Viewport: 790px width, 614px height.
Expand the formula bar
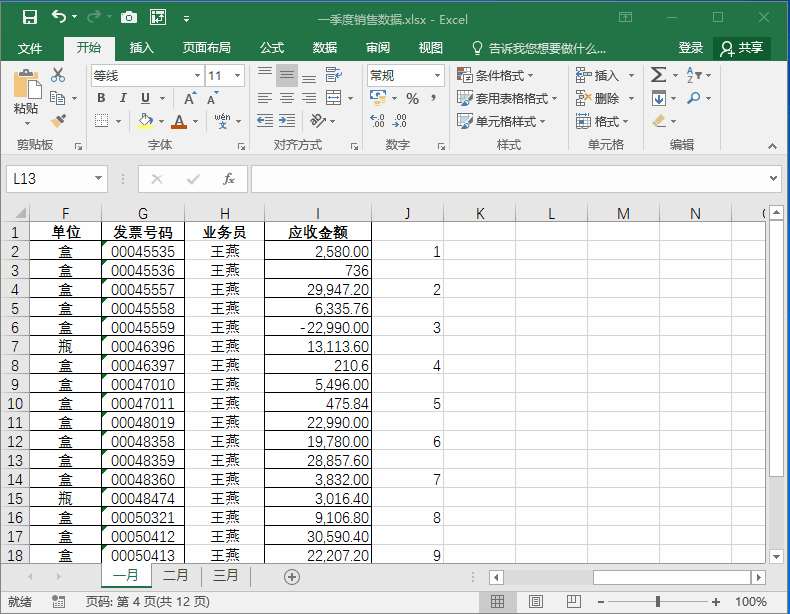[x=773, y=178]
